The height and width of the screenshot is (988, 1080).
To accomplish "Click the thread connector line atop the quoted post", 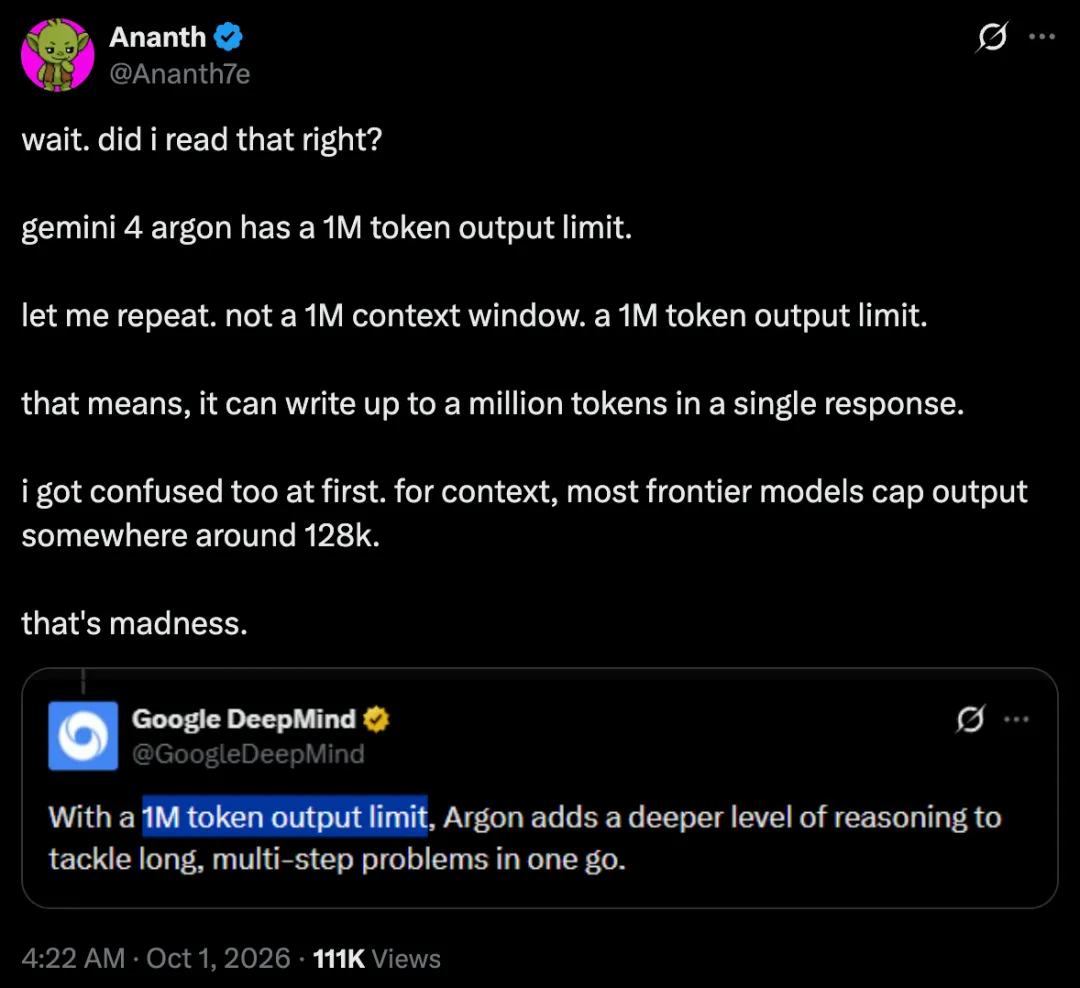I will click(83, 681).
